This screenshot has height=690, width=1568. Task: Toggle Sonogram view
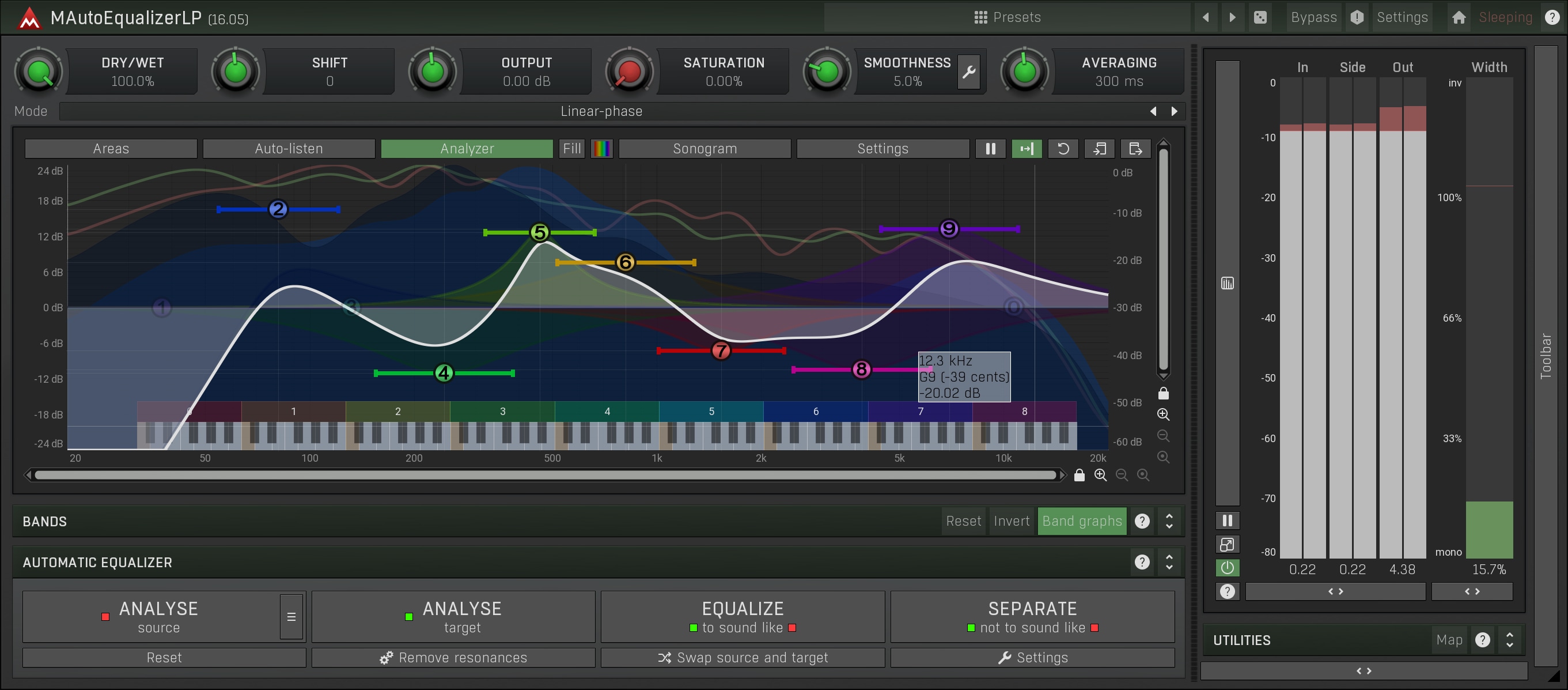(x=705, y=149)
